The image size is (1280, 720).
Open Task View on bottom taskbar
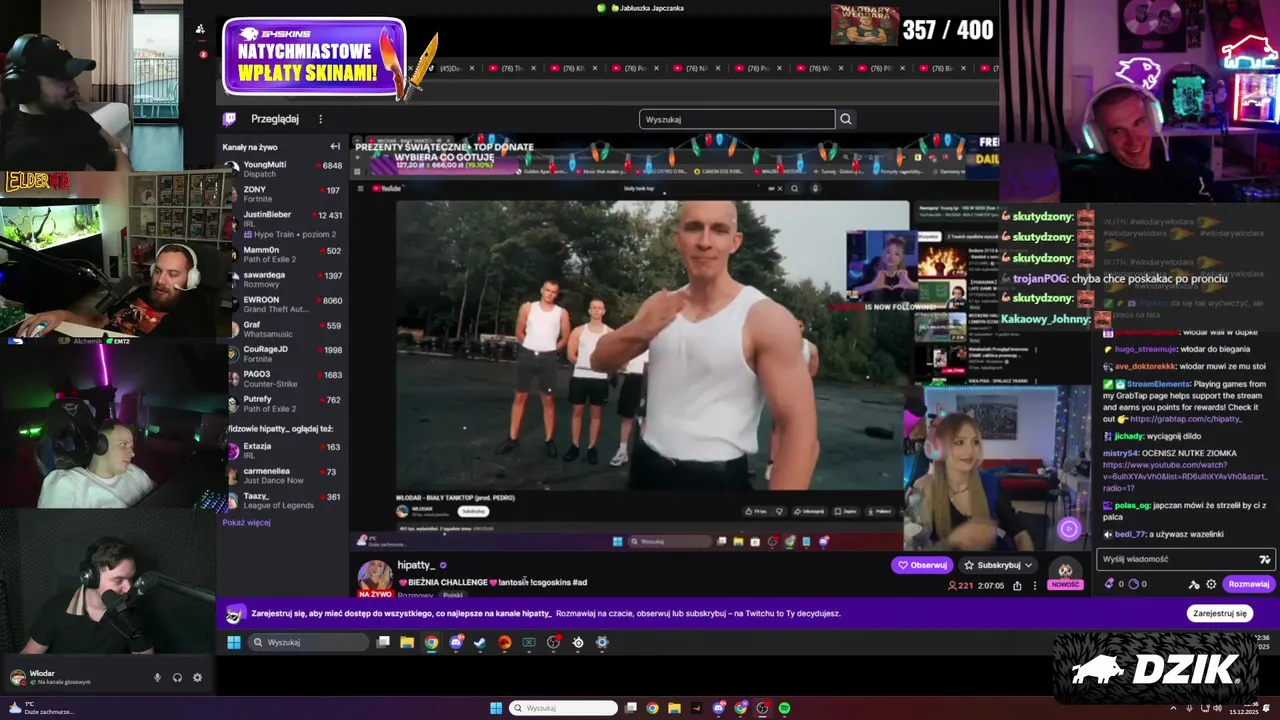(632, 708)
